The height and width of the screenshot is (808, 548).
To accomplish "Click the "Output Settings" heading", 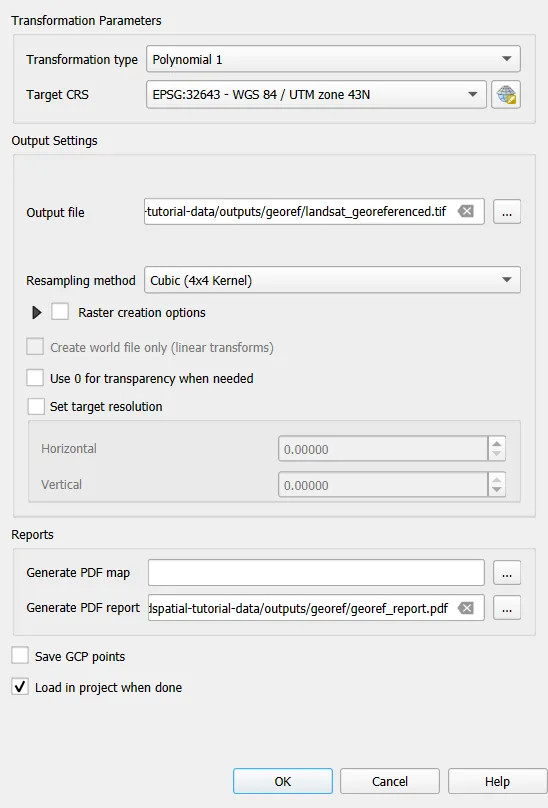I will pyautogui.click(x=54, y=141).
